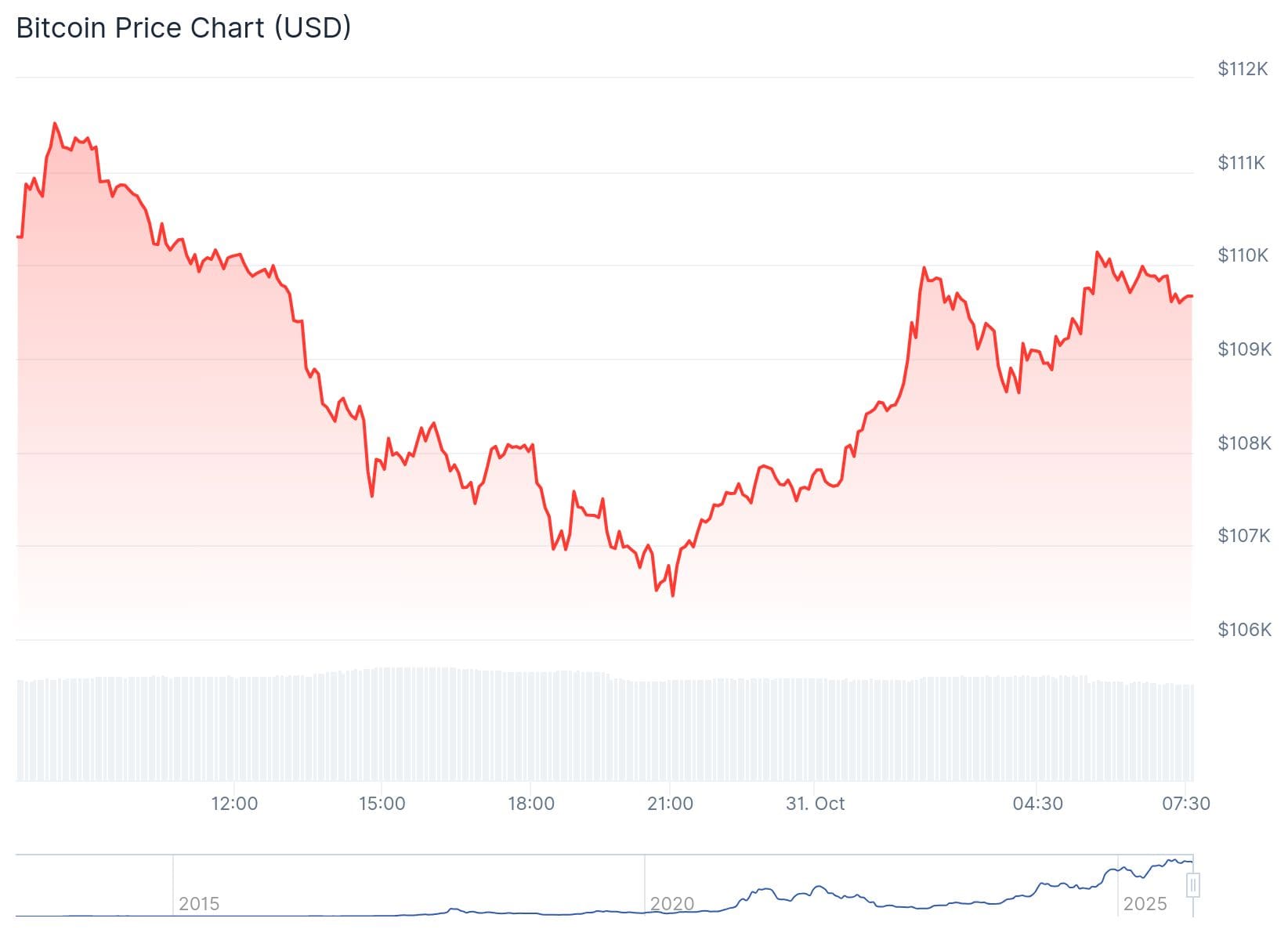1288x940 pixels.
Task: Click the 31. Oct date label
Action: (x=815, y=804)
